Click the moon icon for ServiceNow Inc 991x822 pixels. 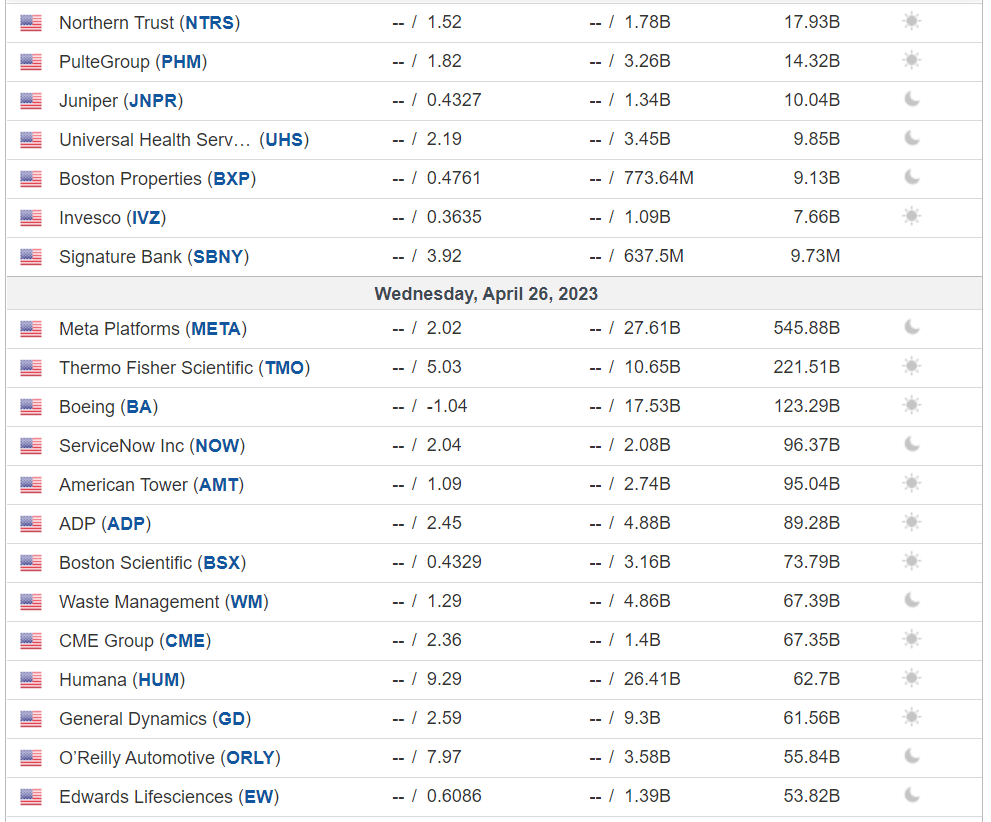tap(911, 444)
